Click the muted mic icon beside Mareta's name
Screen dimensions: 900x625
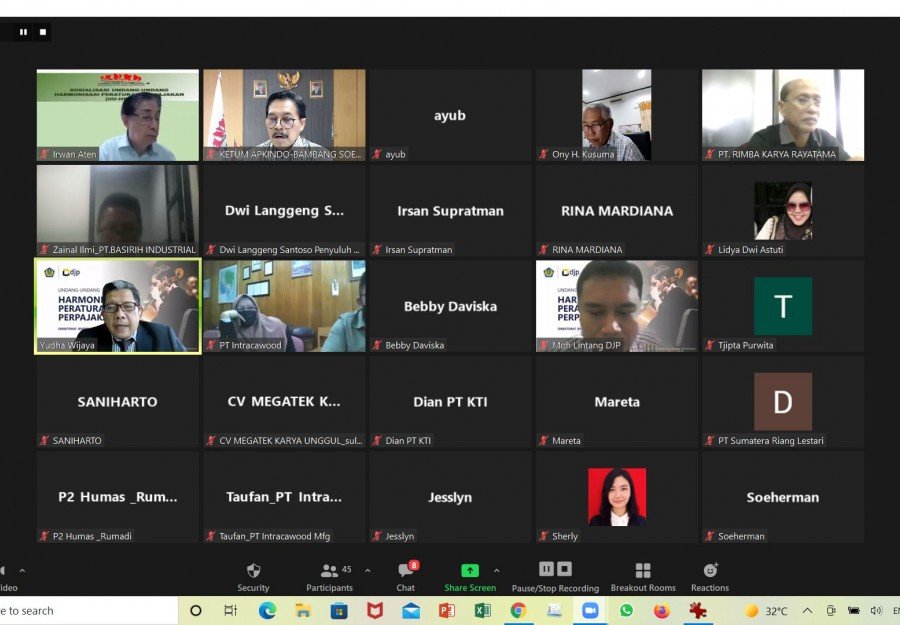[543, 441]
